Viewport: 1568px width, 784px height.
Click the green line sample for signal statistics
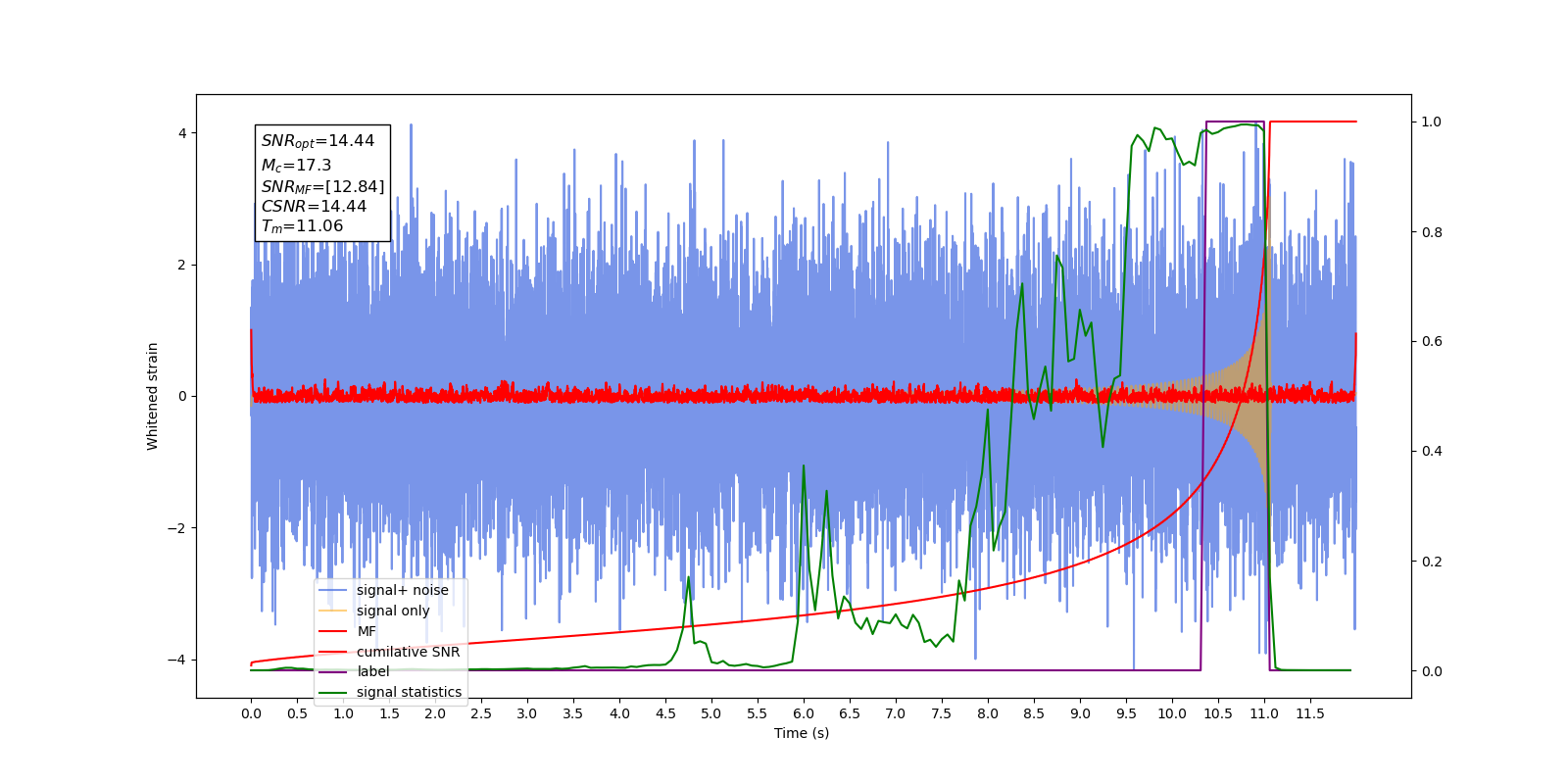[333, 692]
